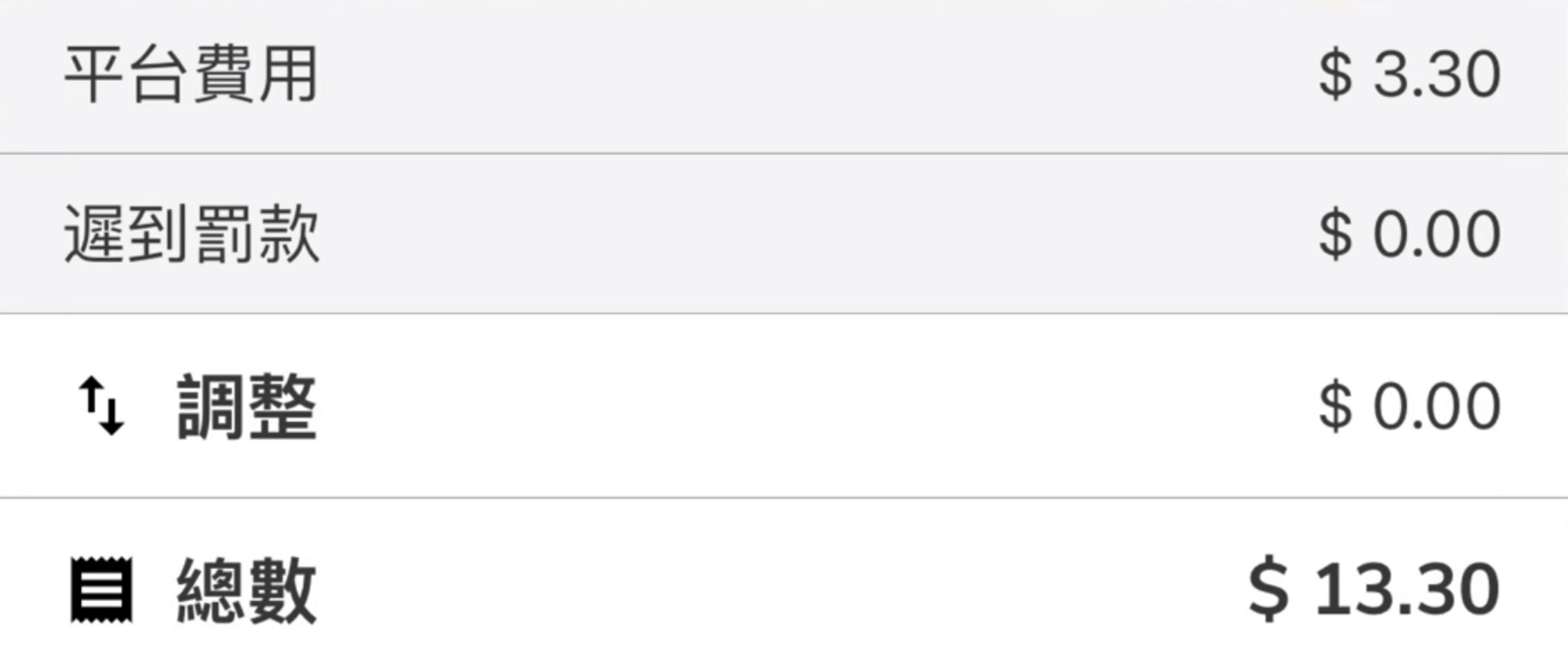The height and width of the screenshot is (657, 1568).
Task: Tap the 罰 character in 遲到罰款
Action: coord(223,233)
